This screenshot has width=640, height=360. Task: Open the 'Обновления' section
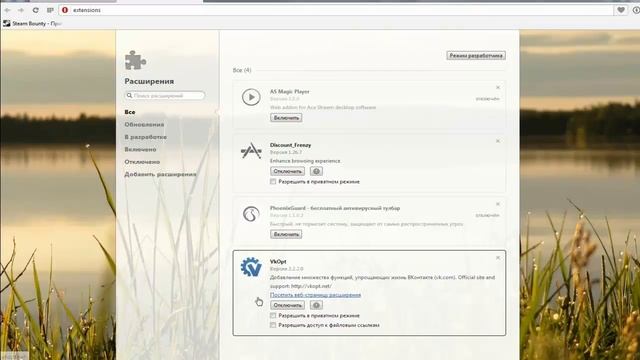click(144, 124)
